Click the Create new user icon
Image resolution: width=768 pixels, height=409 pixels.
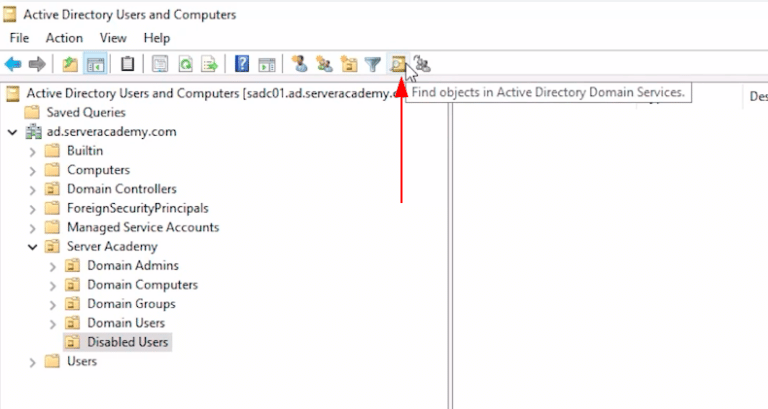[298, 65]
